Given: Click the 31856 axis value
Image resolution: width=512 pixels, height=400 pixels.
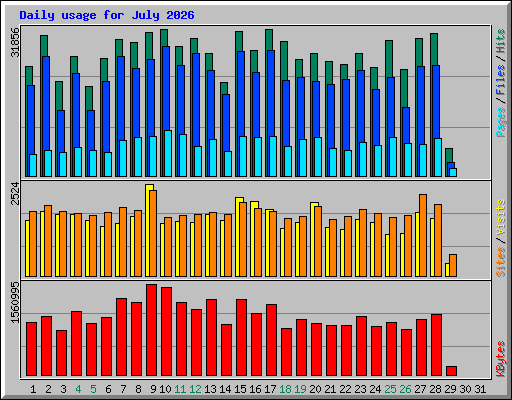Looking at the screenshot, I should 15,42.
